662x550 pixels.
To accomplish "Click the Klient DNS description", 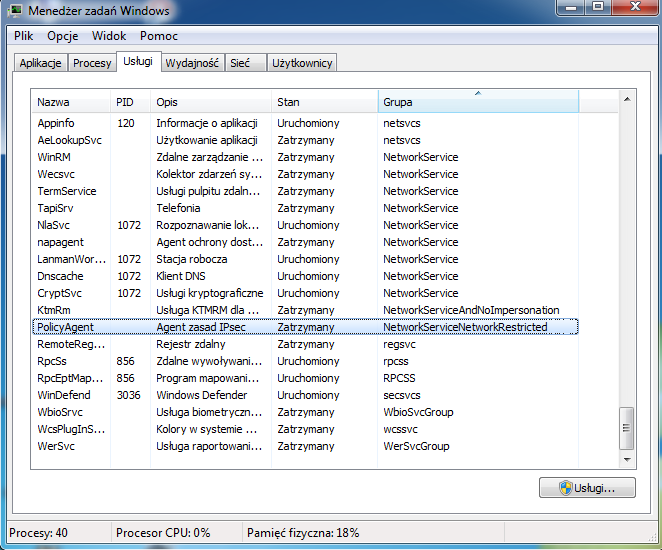I will (x=181, y=276).
